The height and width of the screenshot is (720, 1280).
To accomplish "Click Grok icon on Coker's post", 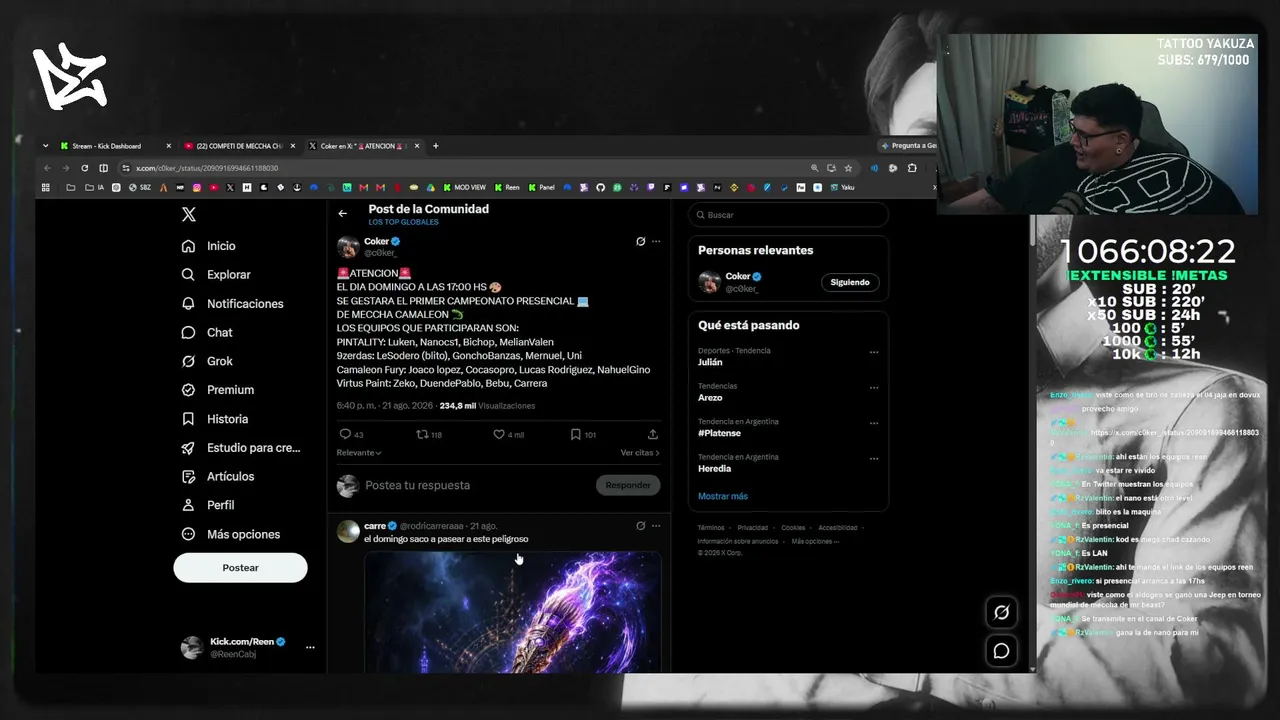I will coord(641,241).
